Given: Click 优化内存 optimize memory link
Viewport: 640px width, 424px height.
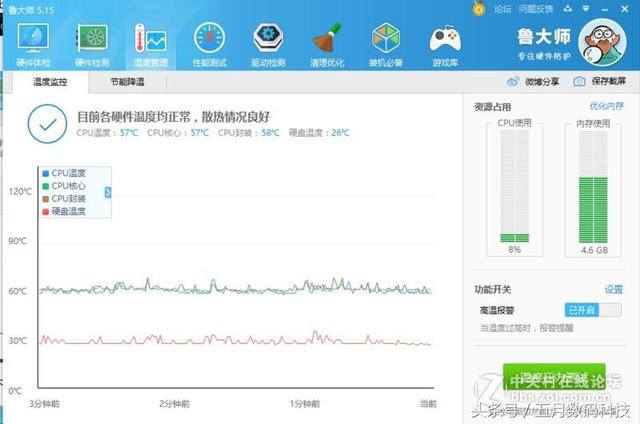Looking at the screenshot, I should (607, 107).
